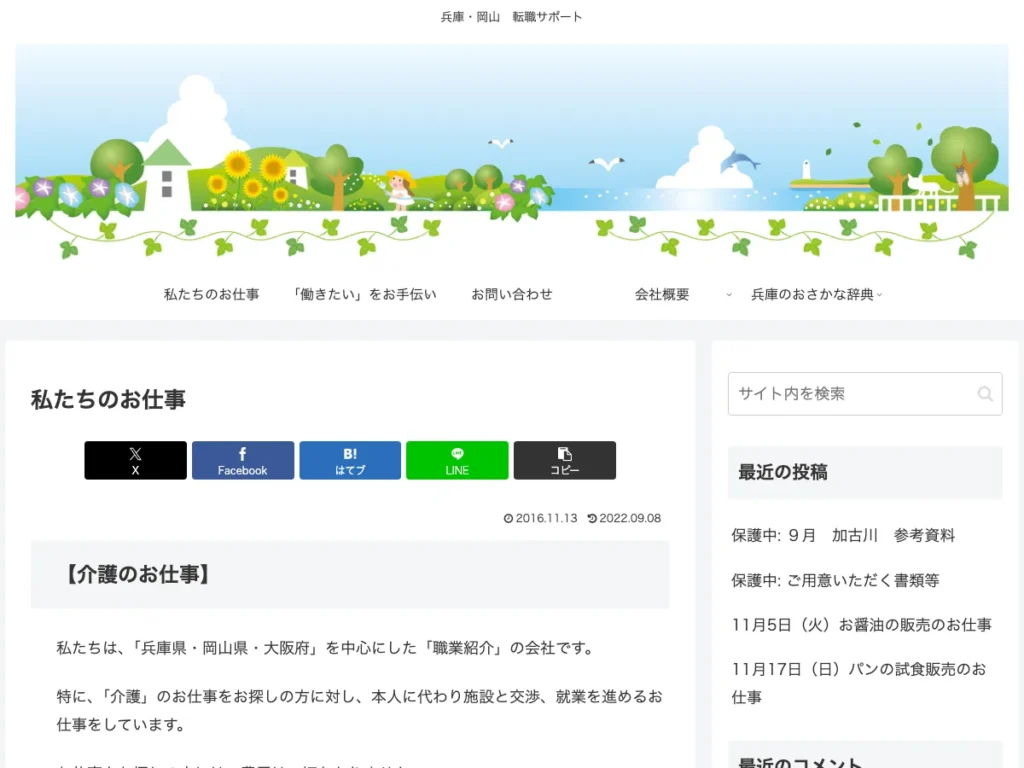Open 兵庫のおさかな辞典 menu
Screen dimensions: 1024x768
point(812,295)
